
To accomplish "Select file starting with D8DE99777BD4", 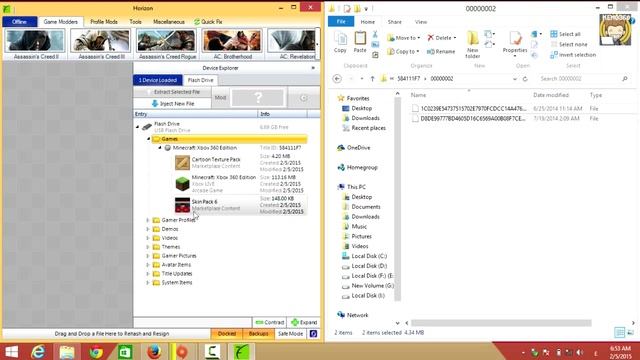I will click(469, 118).
